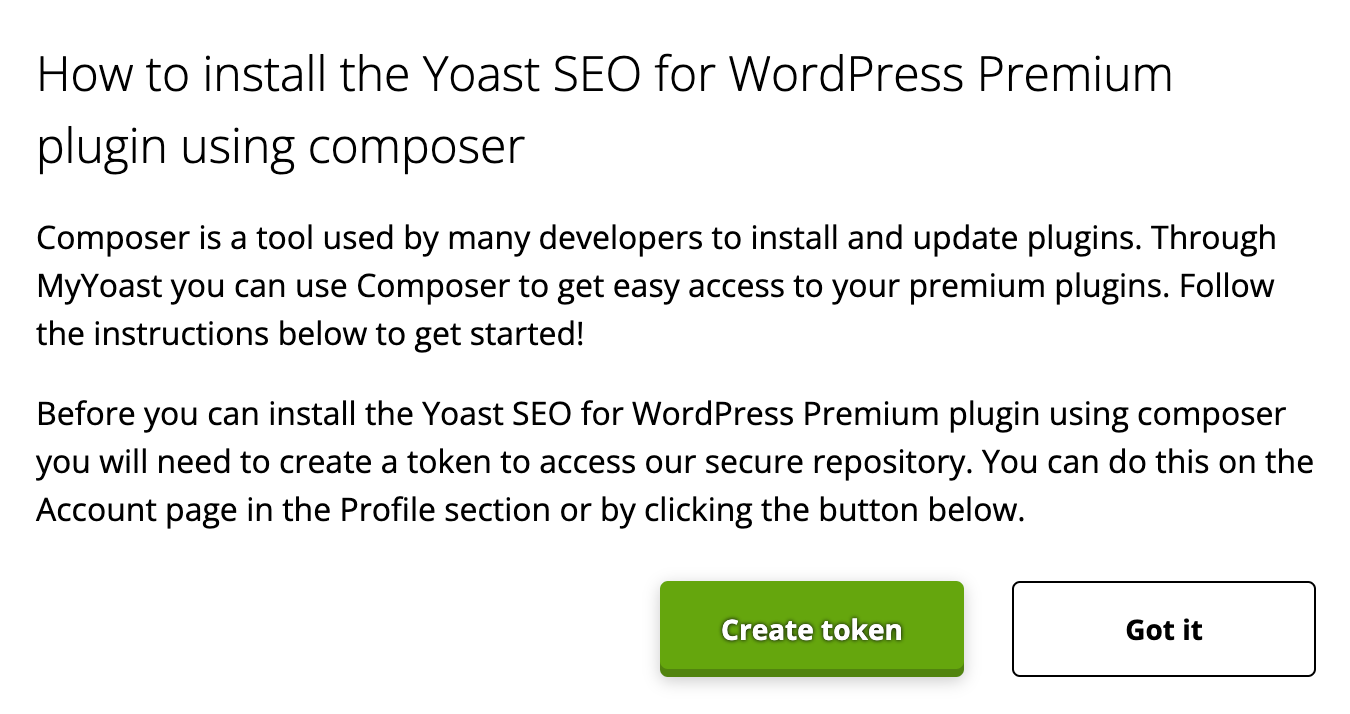Click "plugin using composer" in the heading
Image resolution: width=1350 pixels, height=714 pixels.
point(280,146)
